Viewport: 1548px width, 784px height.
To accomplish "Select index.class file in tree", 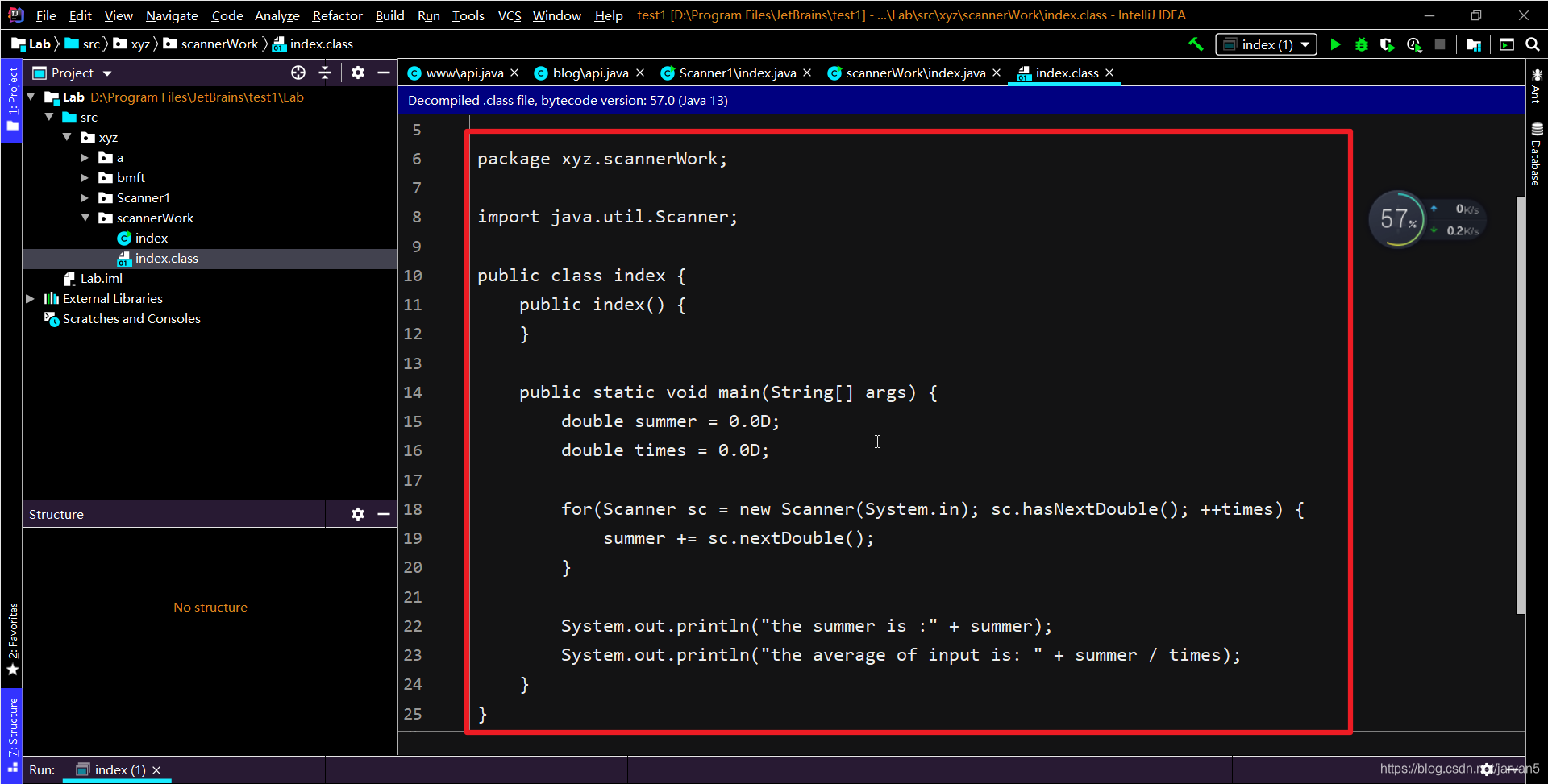I will click(x=166, y=258).
